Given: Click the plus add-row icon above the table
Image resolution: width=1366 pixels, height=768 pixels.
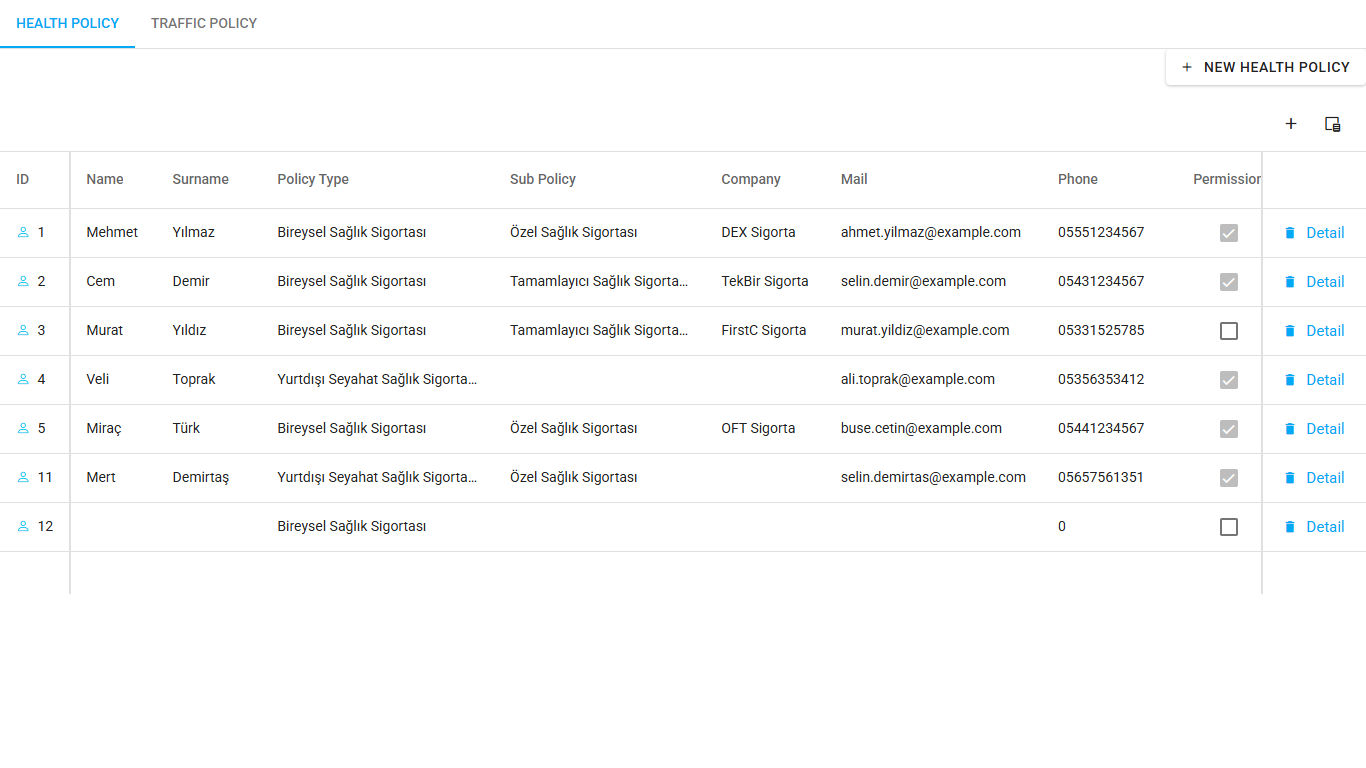Looking at the screenshot, I should [1291, 124].
